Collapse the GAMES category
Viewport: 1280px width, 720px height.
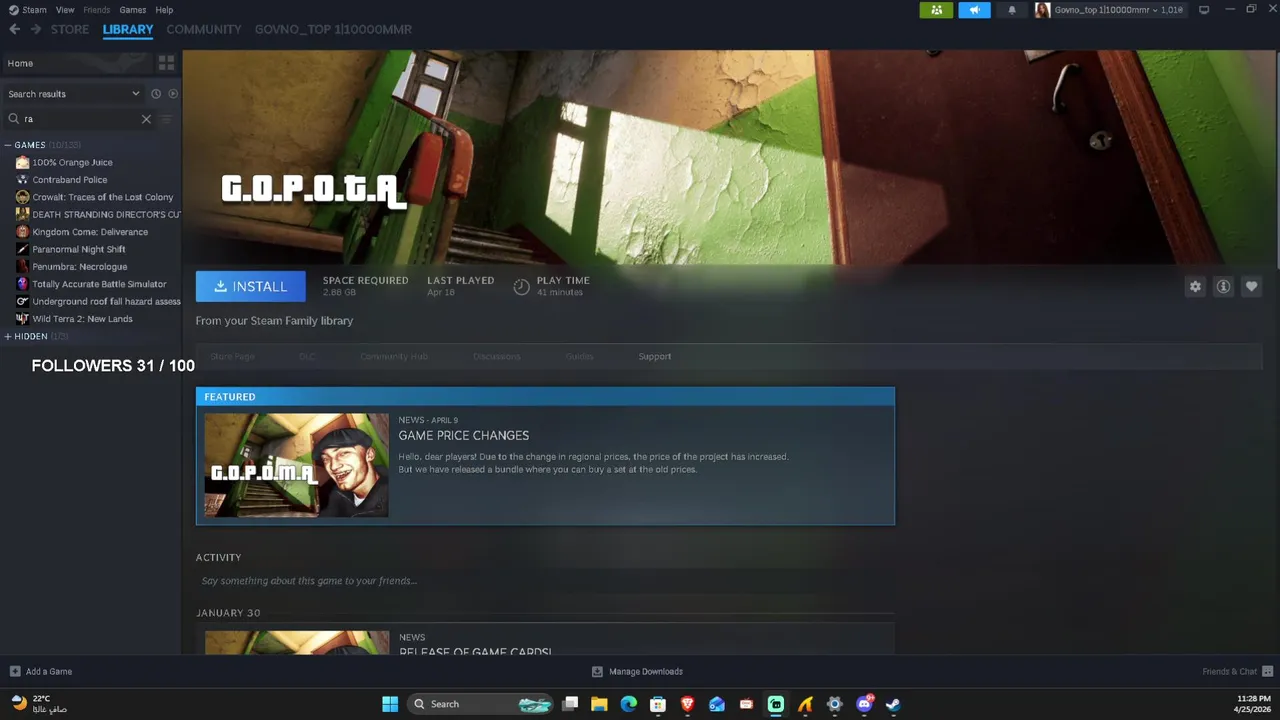tap(8, 145)
